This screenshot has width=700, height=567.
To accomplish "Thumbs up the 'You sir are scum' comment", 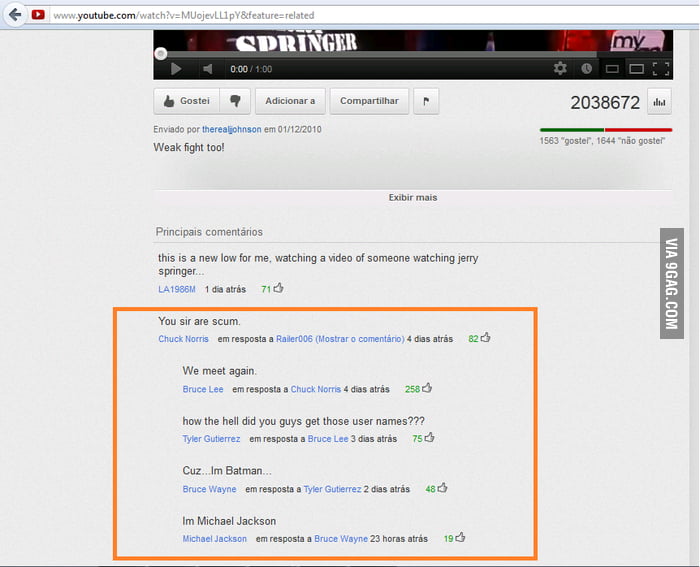I will tap(486, 338).
